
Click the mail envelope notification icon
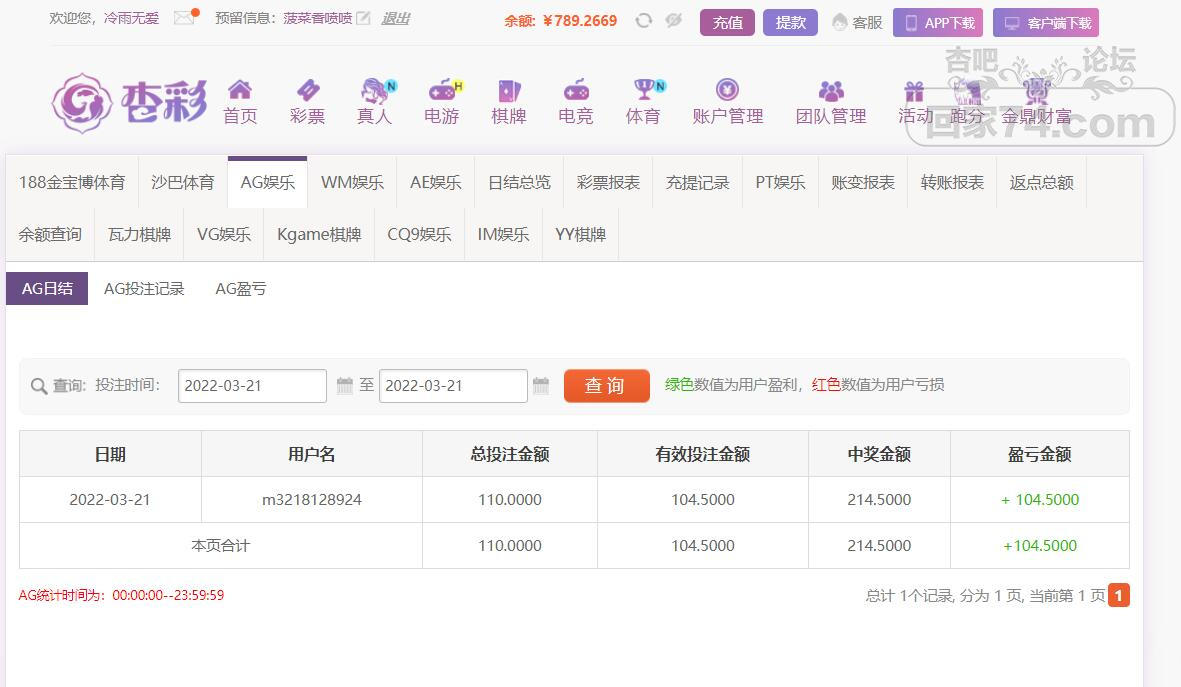(x=184, y=18)
